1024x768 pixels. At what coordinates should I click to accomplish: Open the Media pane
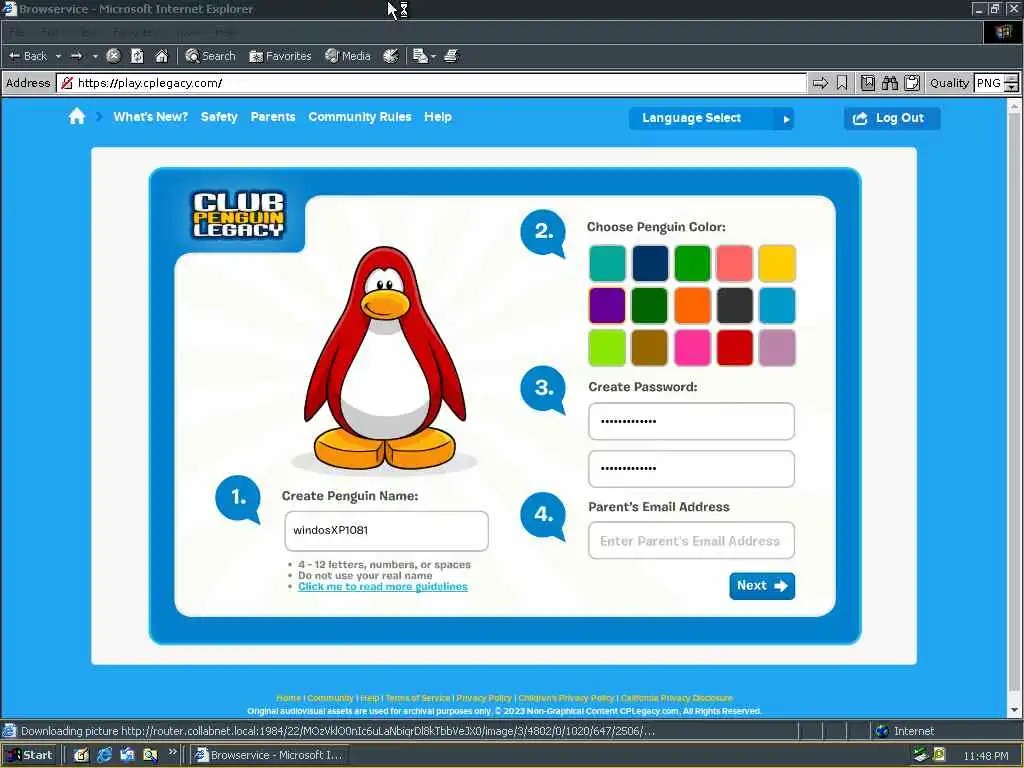click(348, 56)
